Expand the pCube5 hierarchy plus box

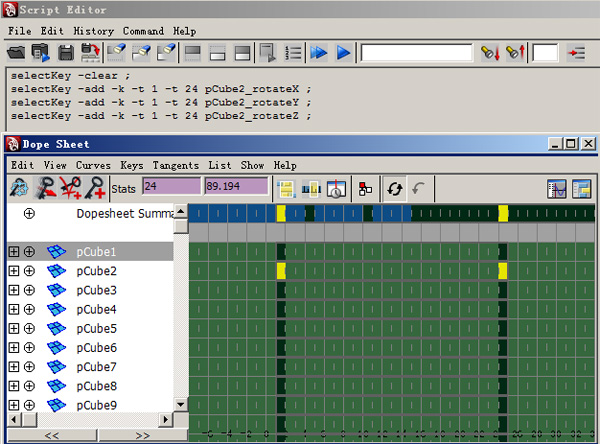pyautogui.click(x=13, y=328)
